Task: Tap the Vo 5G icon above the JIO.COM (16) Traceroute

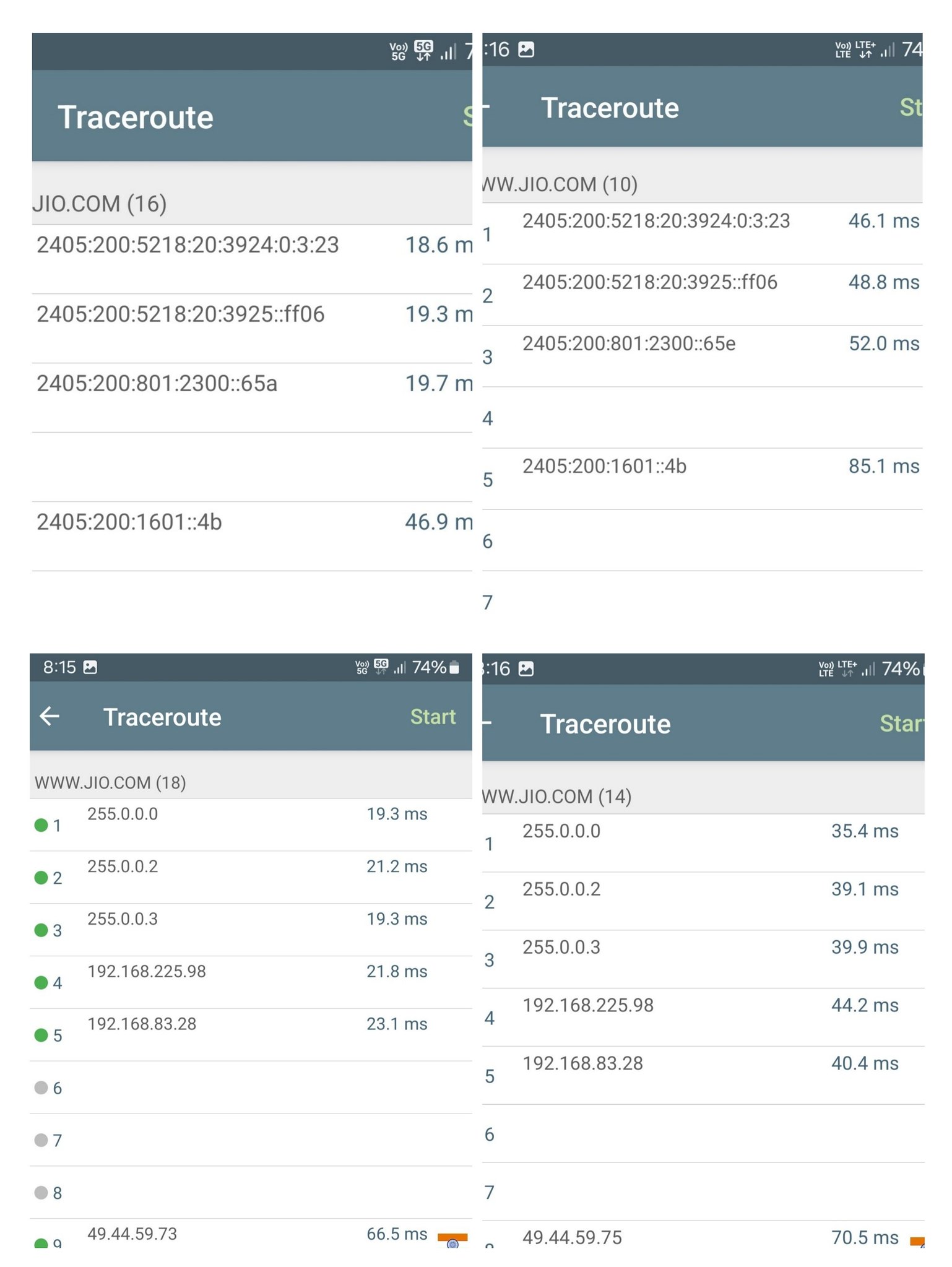Action: [x=399, y=51]
